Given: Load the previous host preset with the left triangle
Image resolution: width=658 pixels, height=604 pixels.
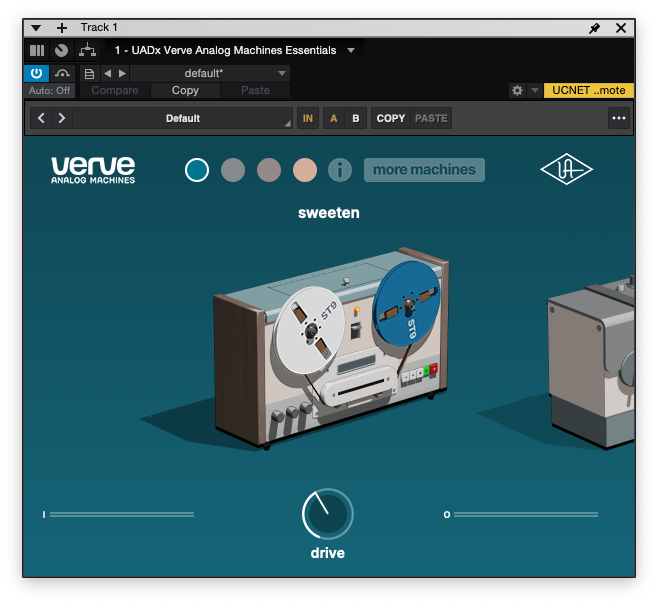Looking at the screenshot, I should click(x=108, y=73).
